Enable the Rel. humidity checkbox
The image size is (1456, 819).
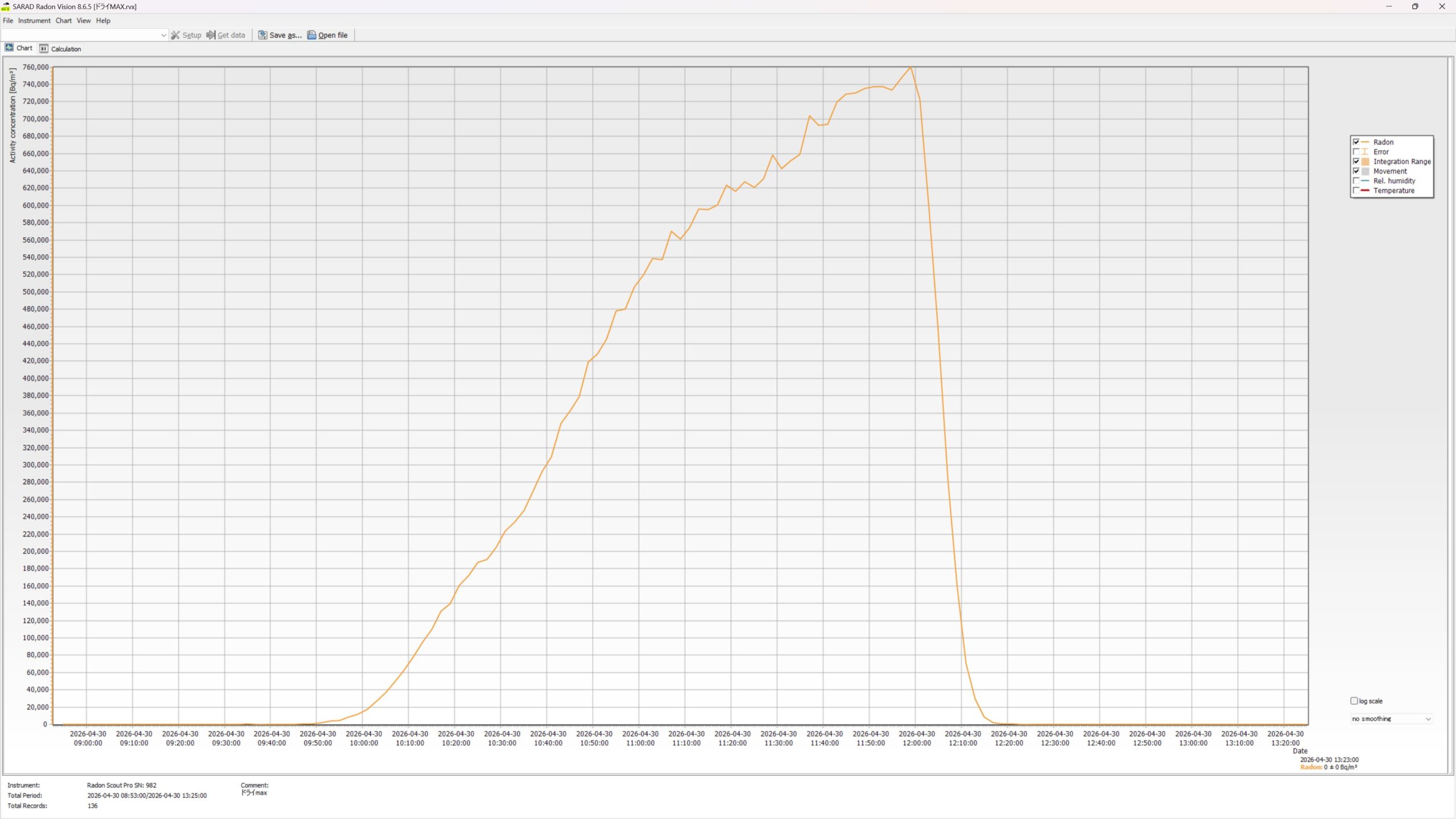[x=1356, y=180]
